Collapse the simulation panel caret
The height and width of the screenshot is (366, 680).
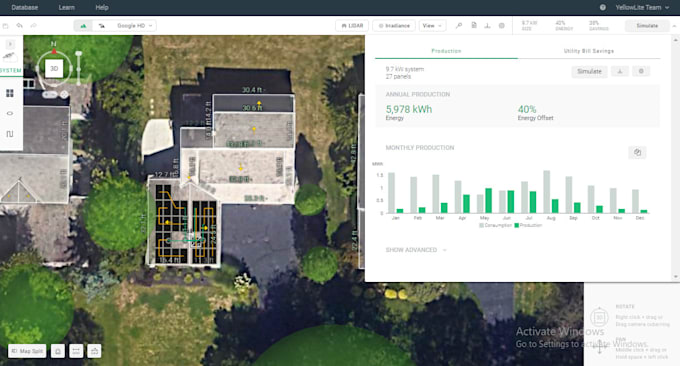coord(674,26)
